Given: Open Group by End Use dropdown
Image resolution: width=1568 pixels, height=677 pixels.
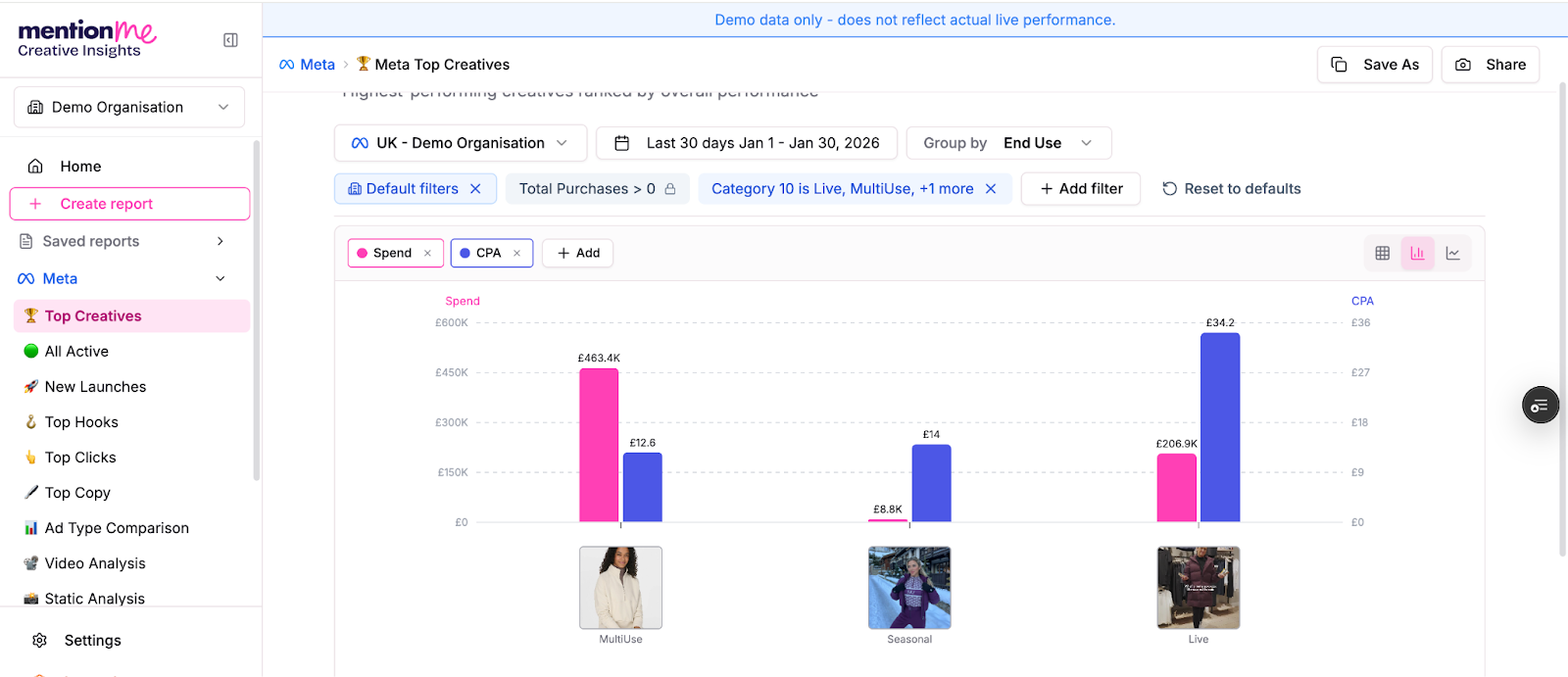Looking at the screenshot, I should 1008,143.
